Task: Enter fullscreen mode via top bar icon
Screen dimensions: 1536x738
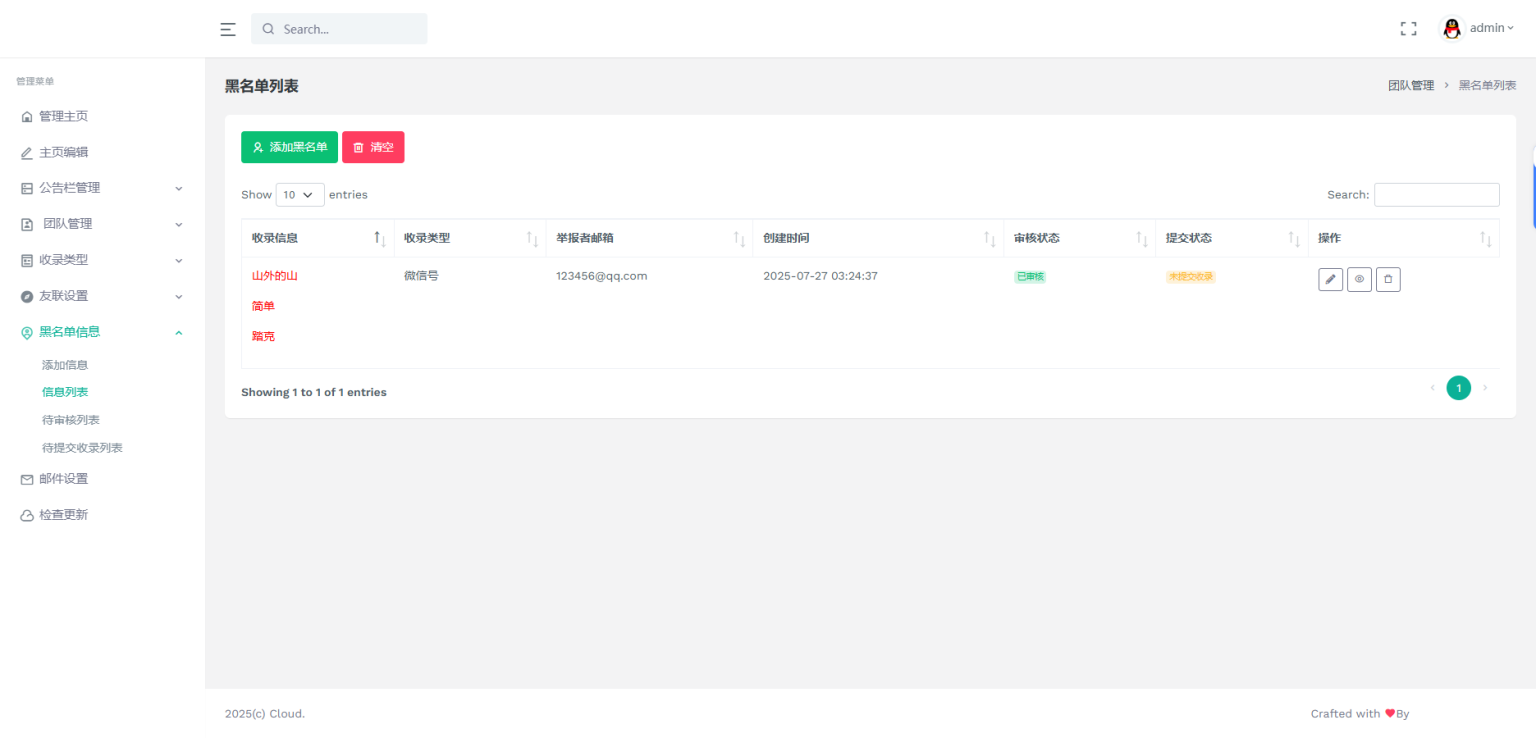Action: pos(1408,29)
